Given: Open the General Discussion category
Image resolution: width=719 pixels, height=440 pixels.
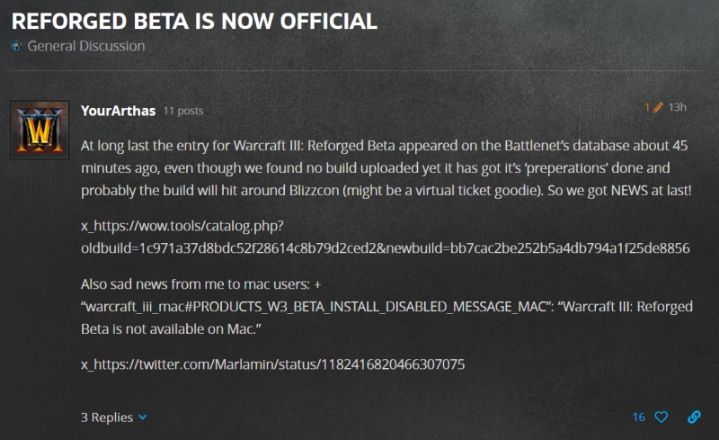Looking at the screenshot, I should (x=85, y=46).
